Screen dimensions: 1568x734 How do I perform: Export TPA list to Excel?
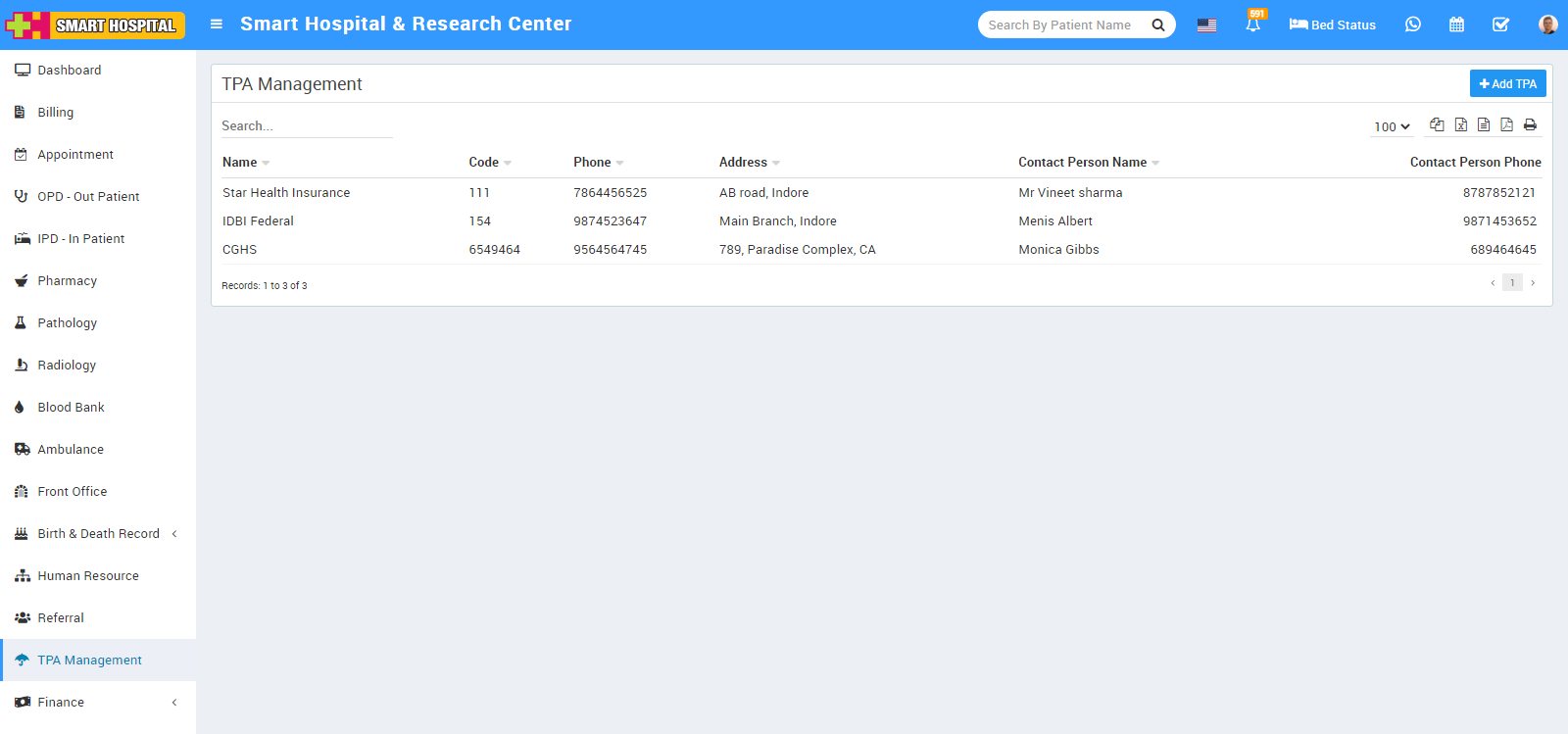(x=1460, y=124)
